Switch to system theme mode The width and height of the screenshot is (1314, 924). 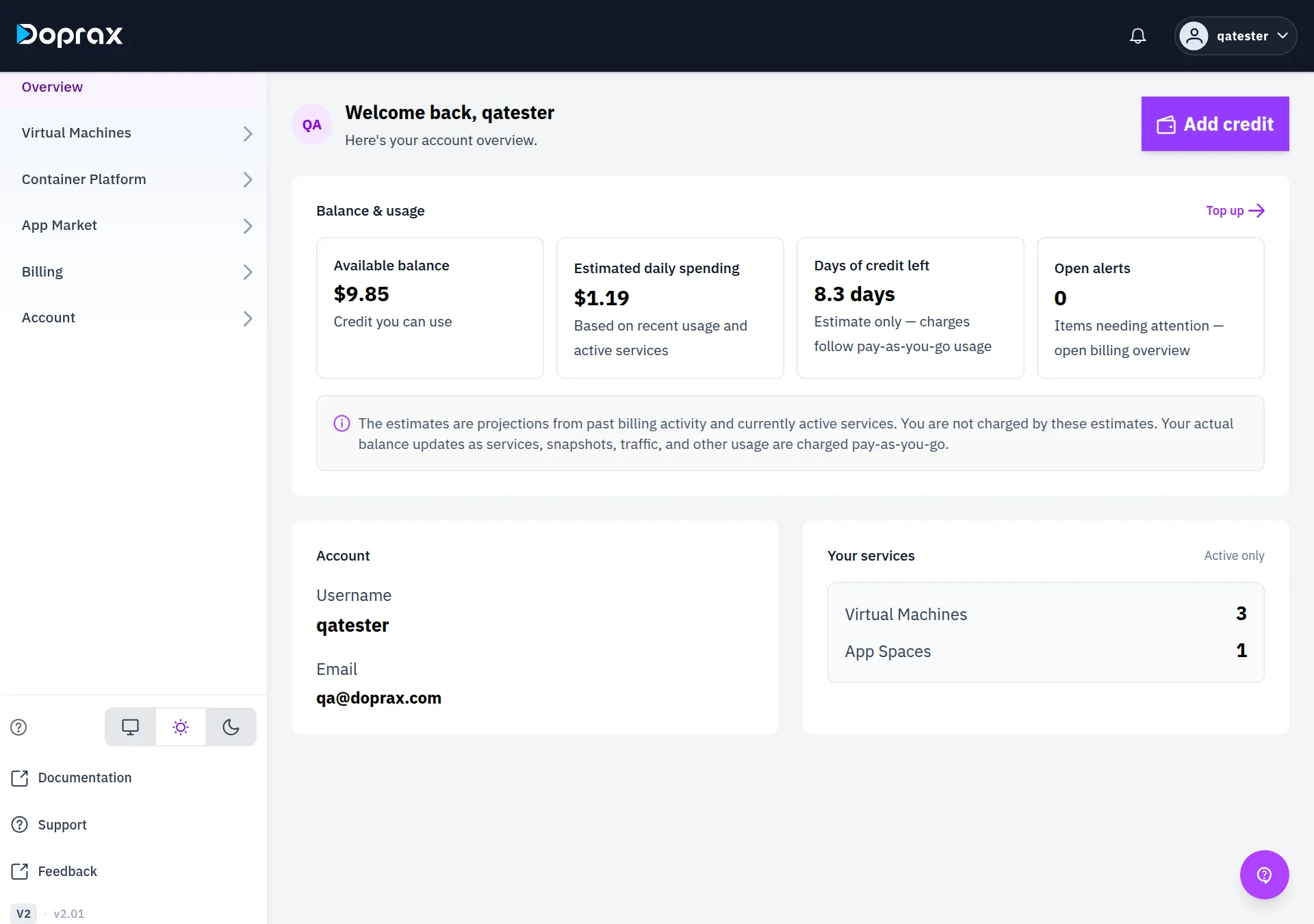pyautogui.click(x=130, y=727)
